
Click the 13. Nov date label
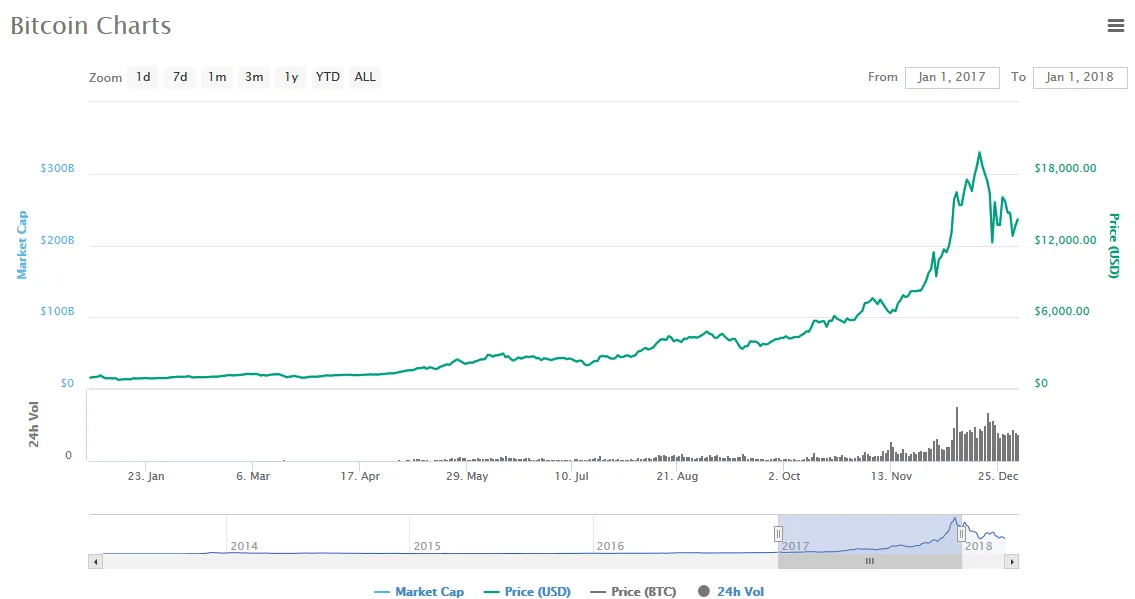pos(891,476)
